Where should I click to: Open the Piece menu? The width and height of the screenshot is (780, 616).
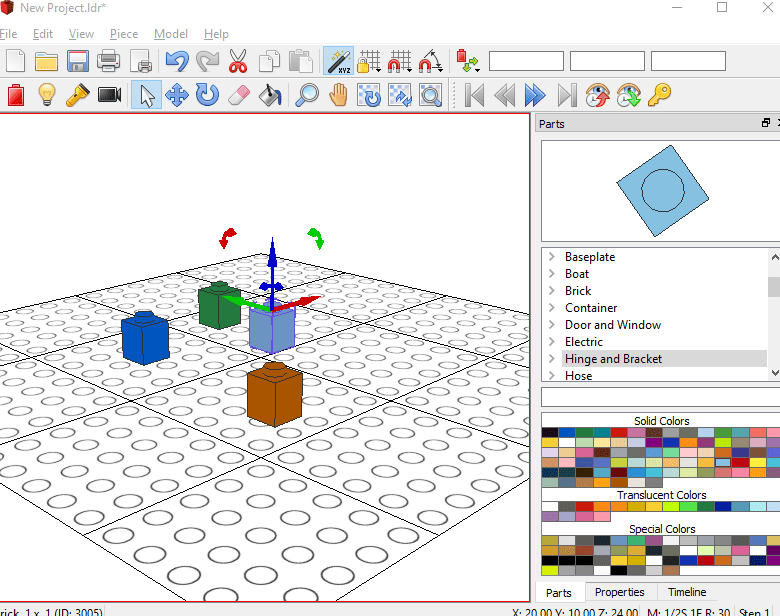(x=124, y=34)
